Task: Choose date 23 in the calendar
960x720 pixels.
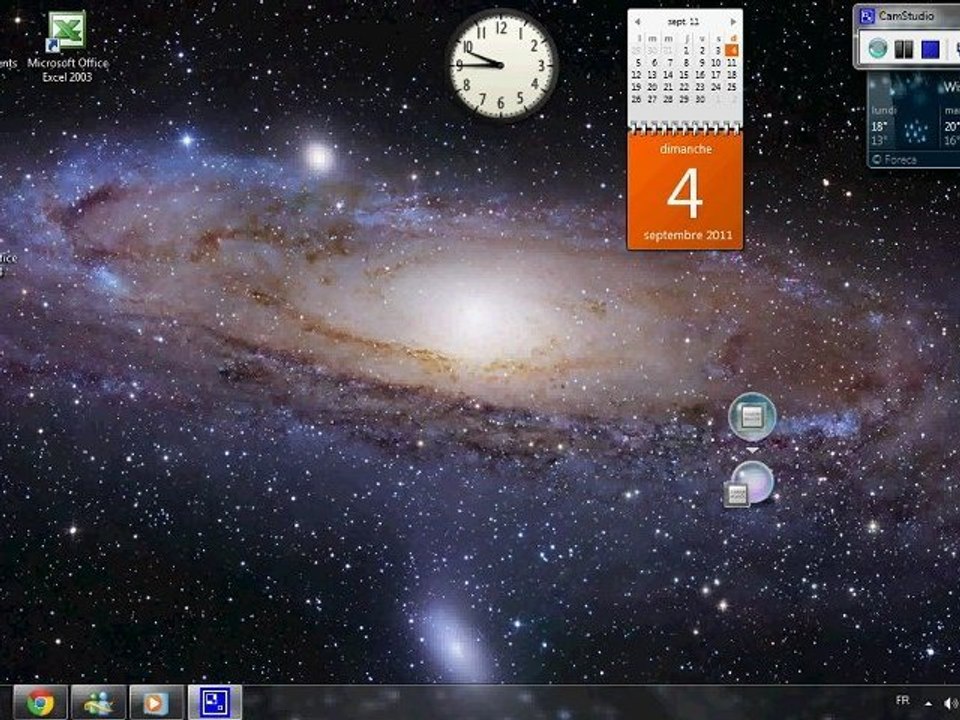Action: click(x=700, y=87)
